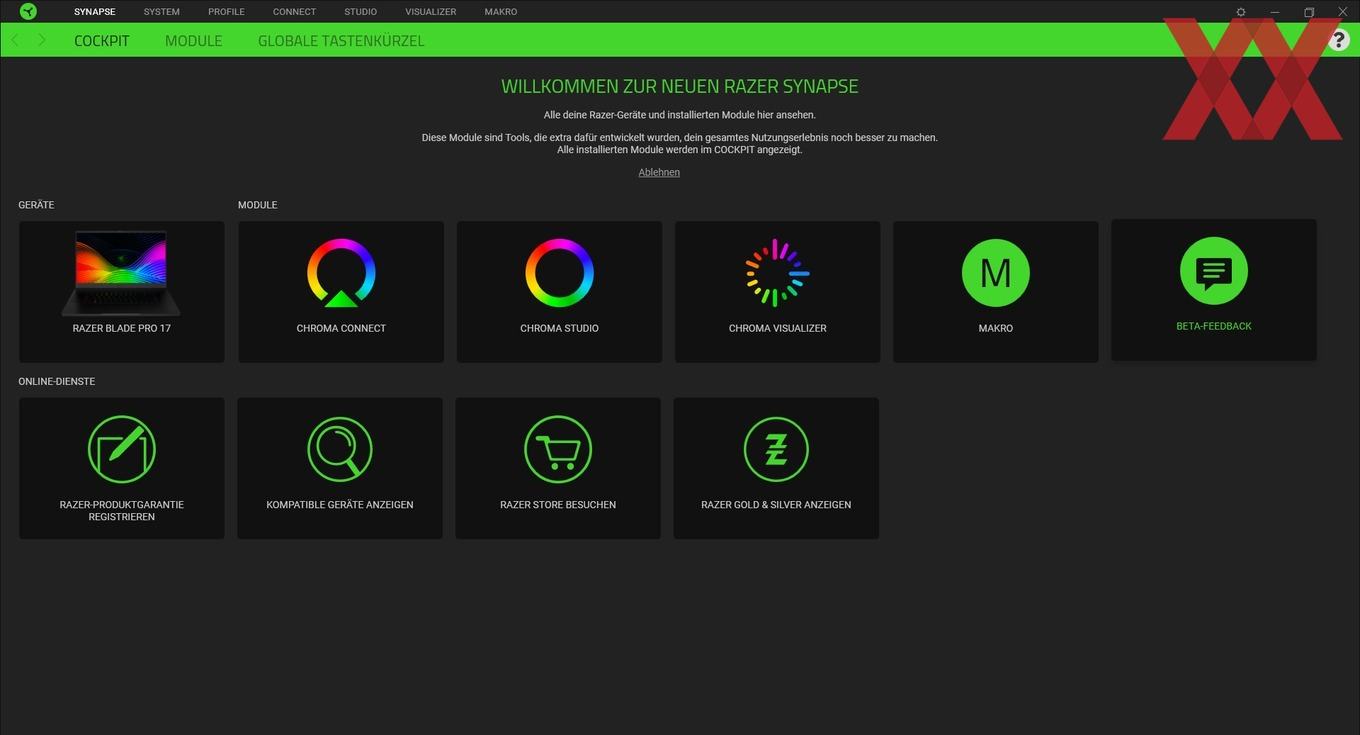Open the PROFILE top menu item

tap(226, 12)
